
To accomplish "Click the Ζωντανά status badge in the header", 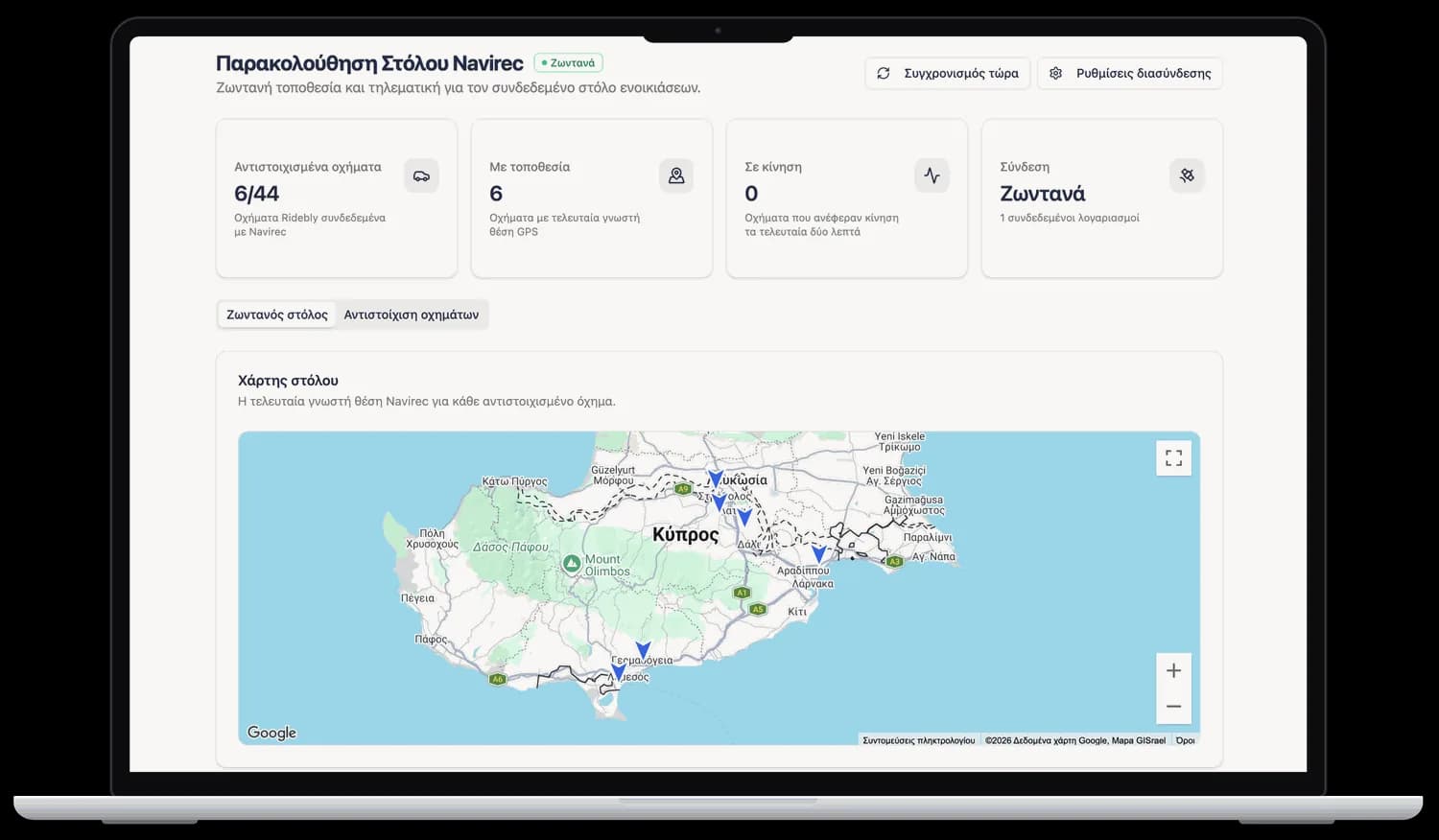I will (x=568, y=63).
